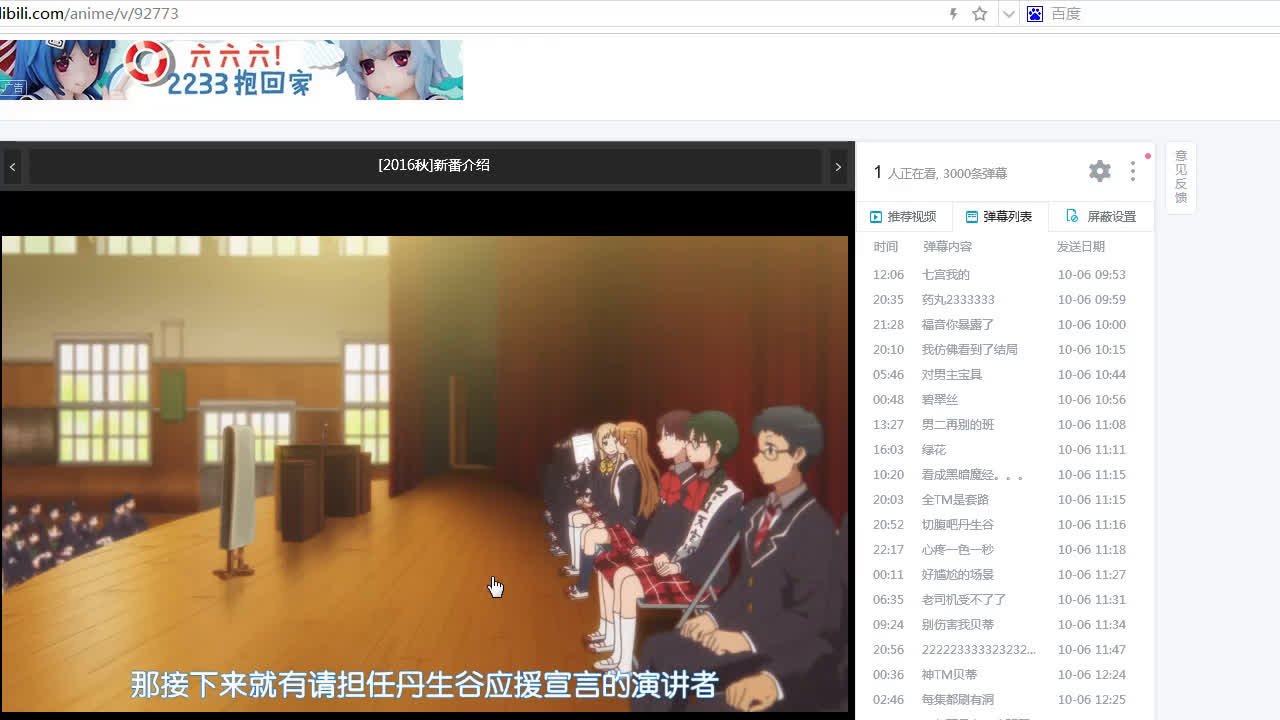Select danmaku '心疼一色一秒'
The width and height of the screenshot is (1280, 720).
[958, 550]
